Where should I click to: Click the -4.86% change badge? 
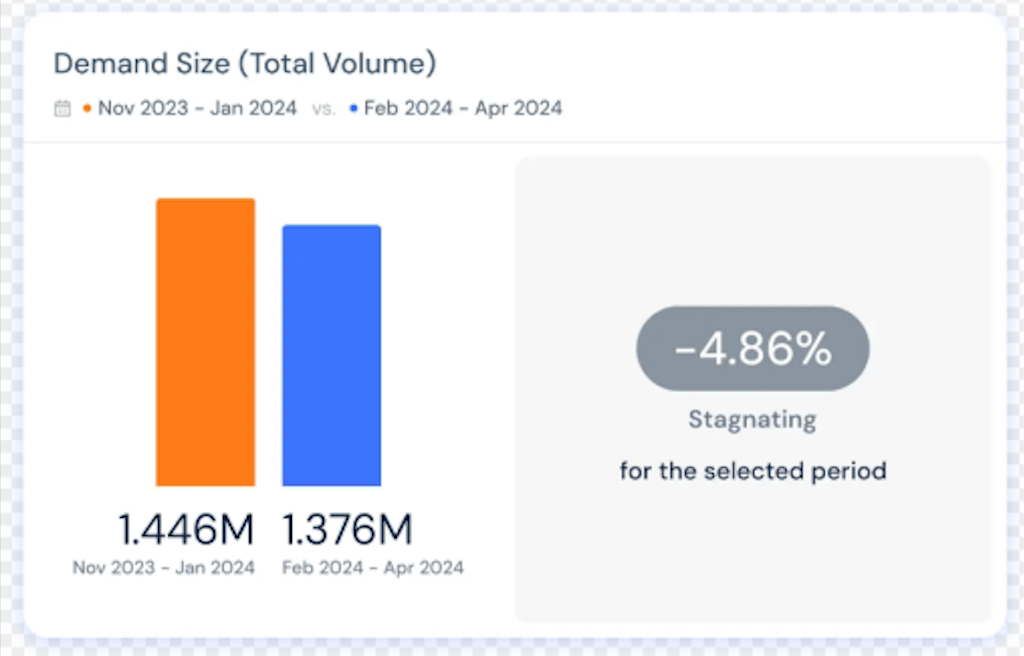[x=752, y=349]
